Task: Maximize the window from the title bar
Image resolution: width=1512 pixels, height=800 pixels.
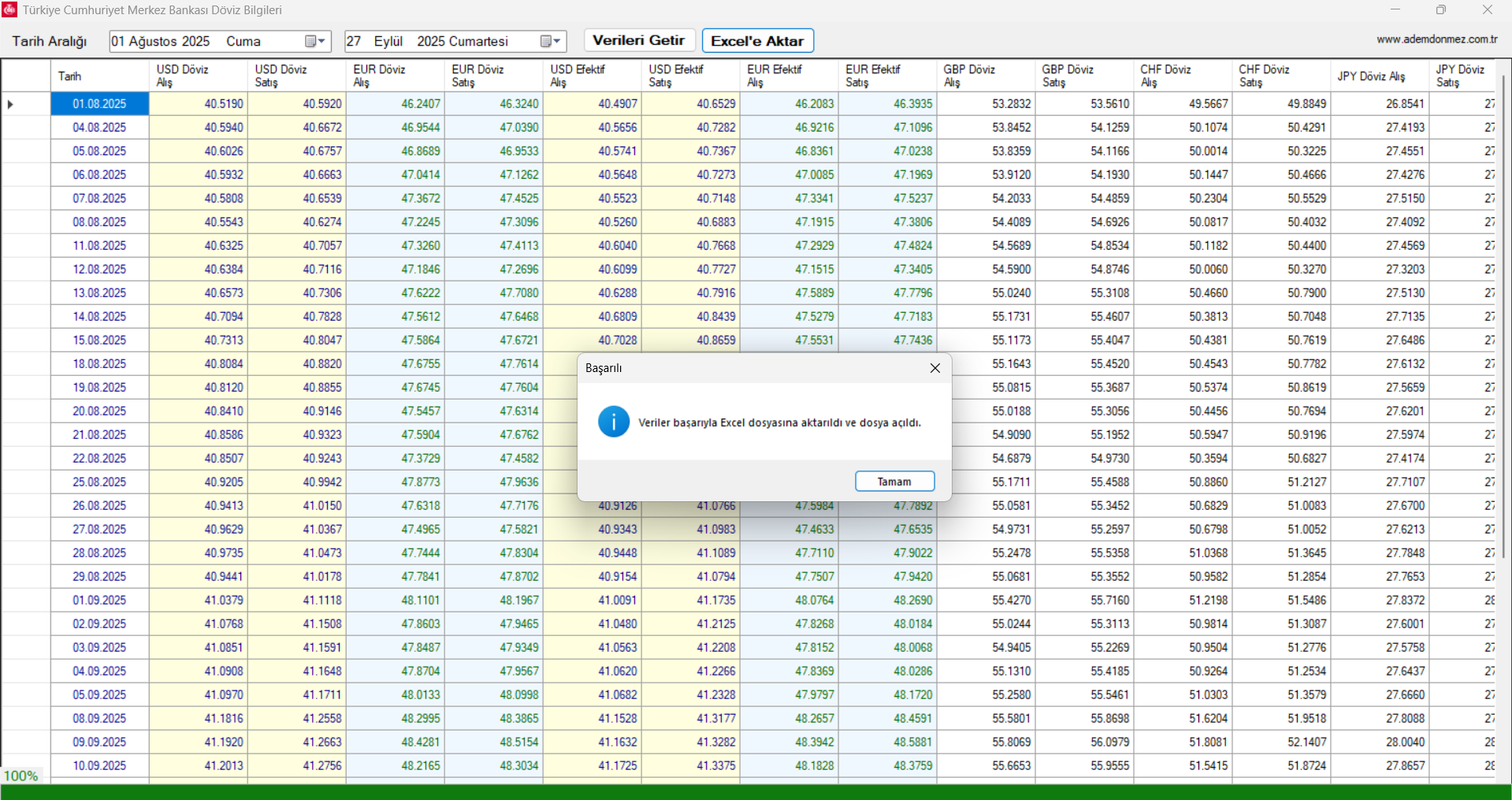Action: click(1440, 9)
